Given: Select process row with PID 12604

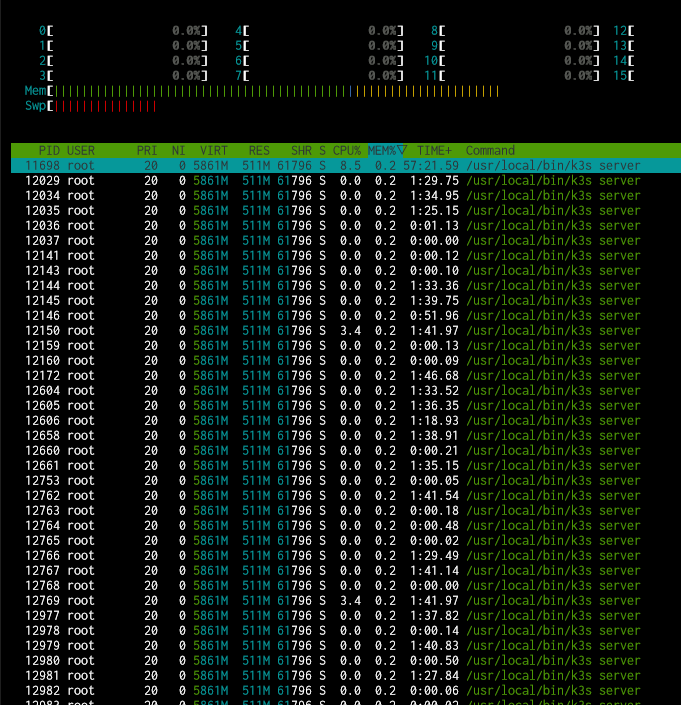Looking at the screenshot, I should click(346, 391).
